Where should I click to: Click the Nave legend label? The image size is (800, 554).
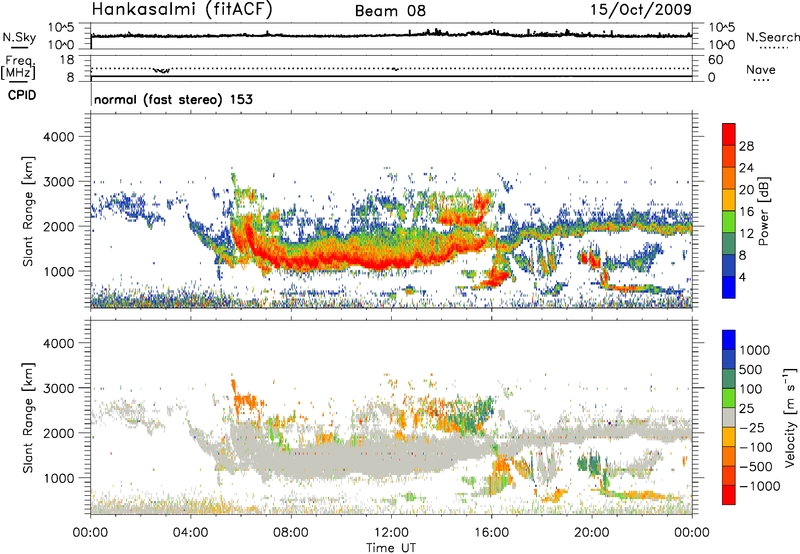tap(761, 70)
